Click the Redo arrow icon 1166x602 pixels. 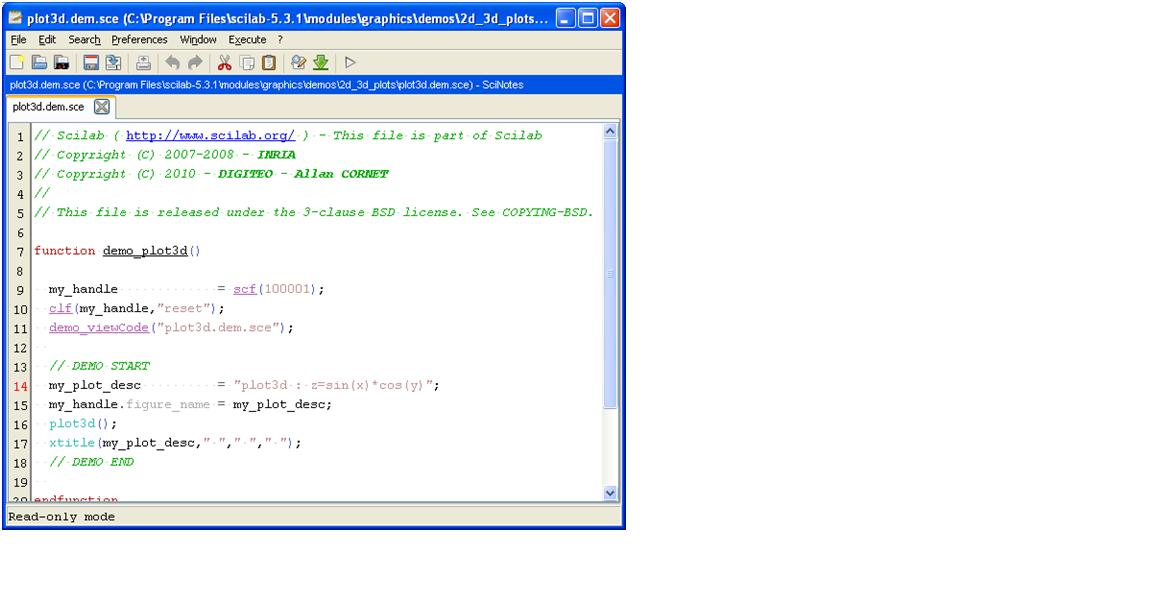(195, 63)
